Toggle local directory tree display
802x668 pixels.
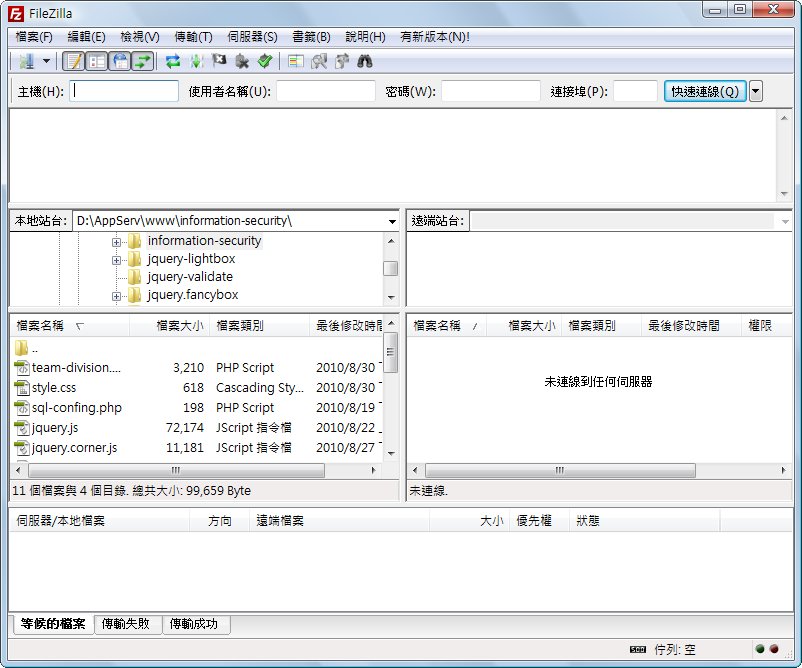97,61
